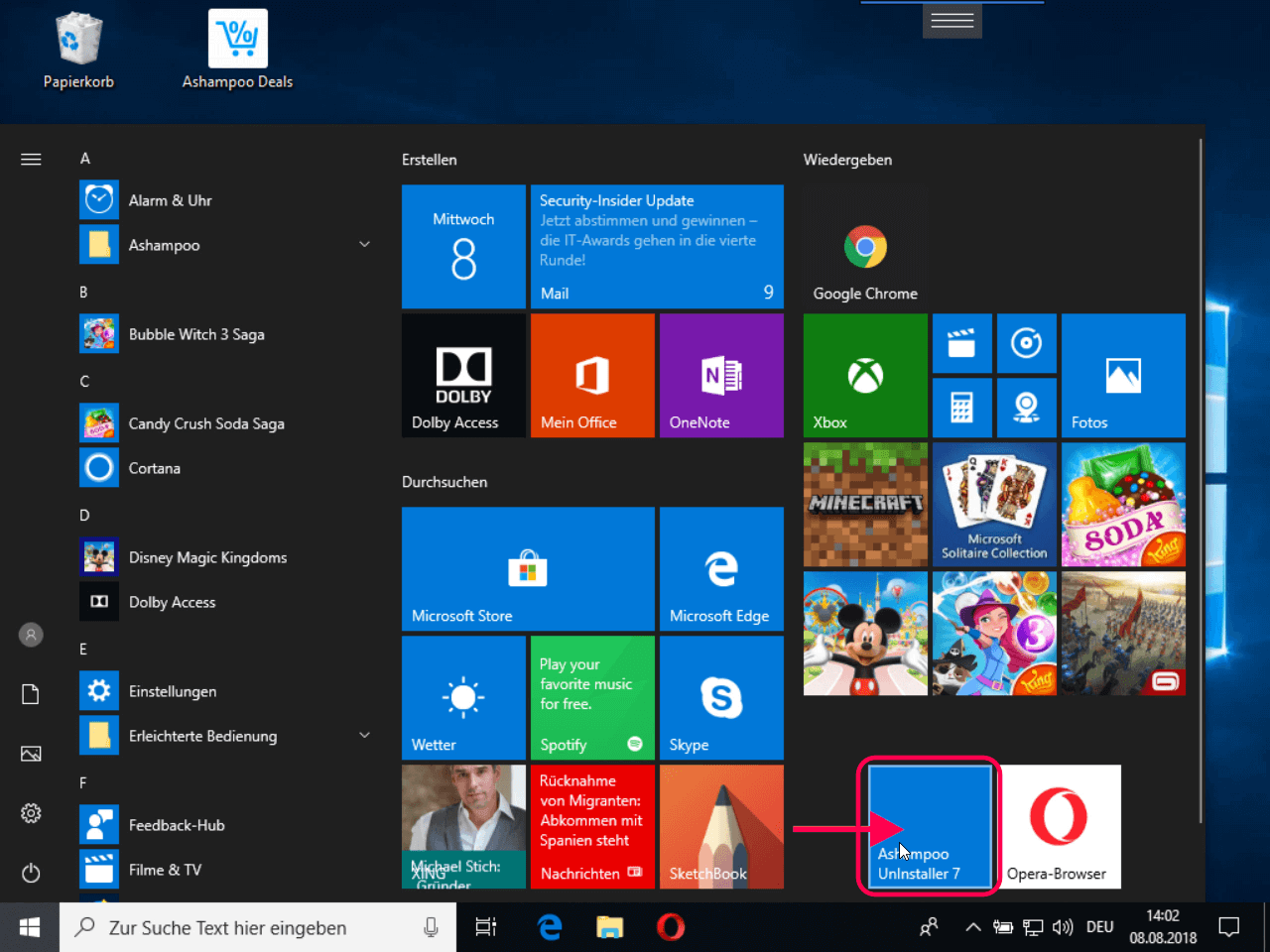Open the XING tile with man's photo
Screen dimensions: 1270x952
click(463, 827)
